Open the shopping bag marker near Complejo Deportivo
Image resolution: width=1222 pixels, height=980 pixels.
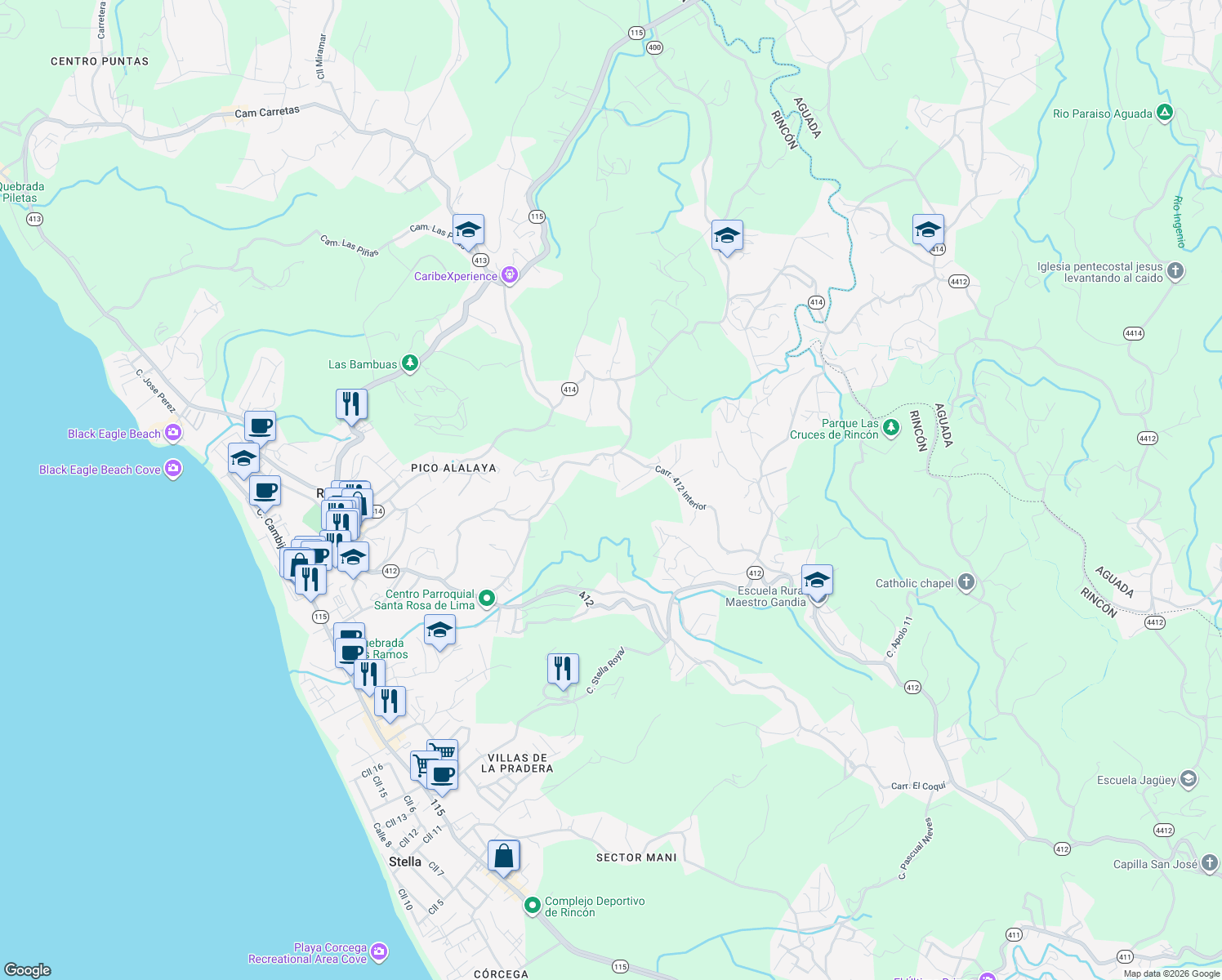pos(504,855)
